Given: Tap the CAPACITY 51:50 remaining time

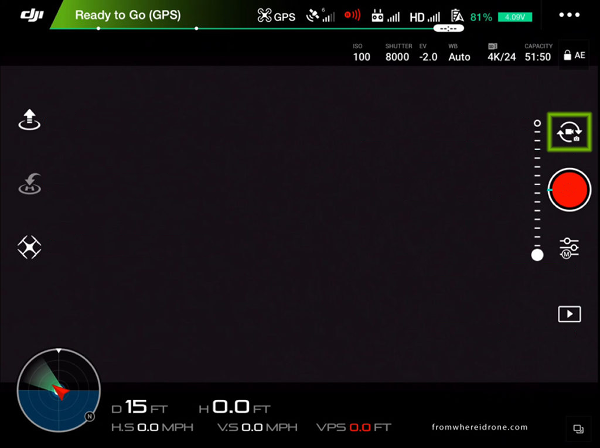Looking at the screenshot, I should tap(538, 53).
